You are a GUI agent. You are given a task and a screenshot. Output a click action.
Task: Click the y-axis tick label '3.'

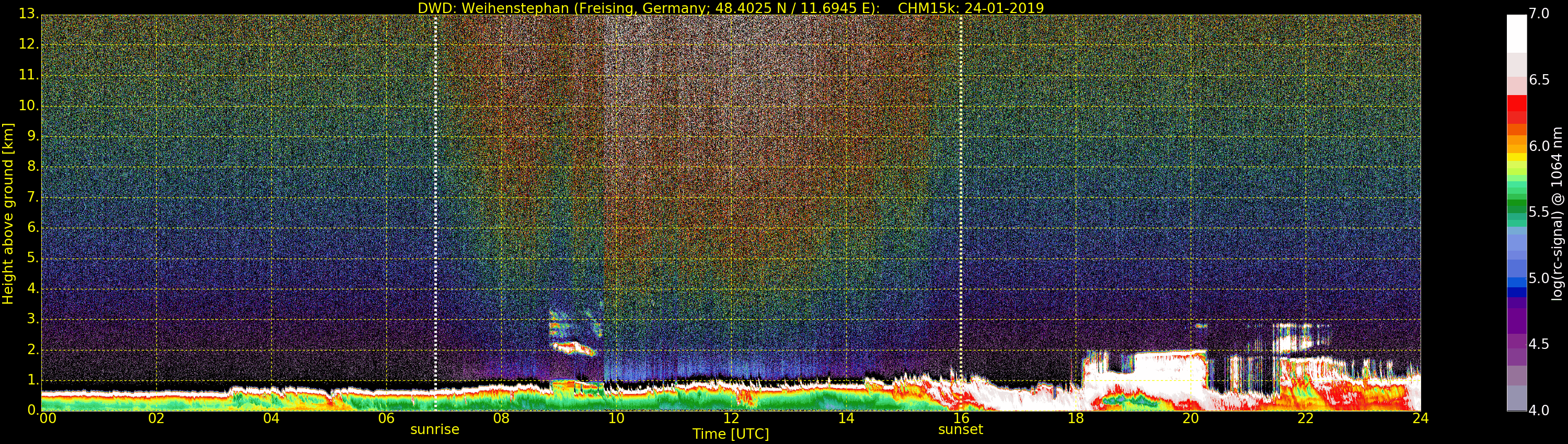click(x=33, y=319)
